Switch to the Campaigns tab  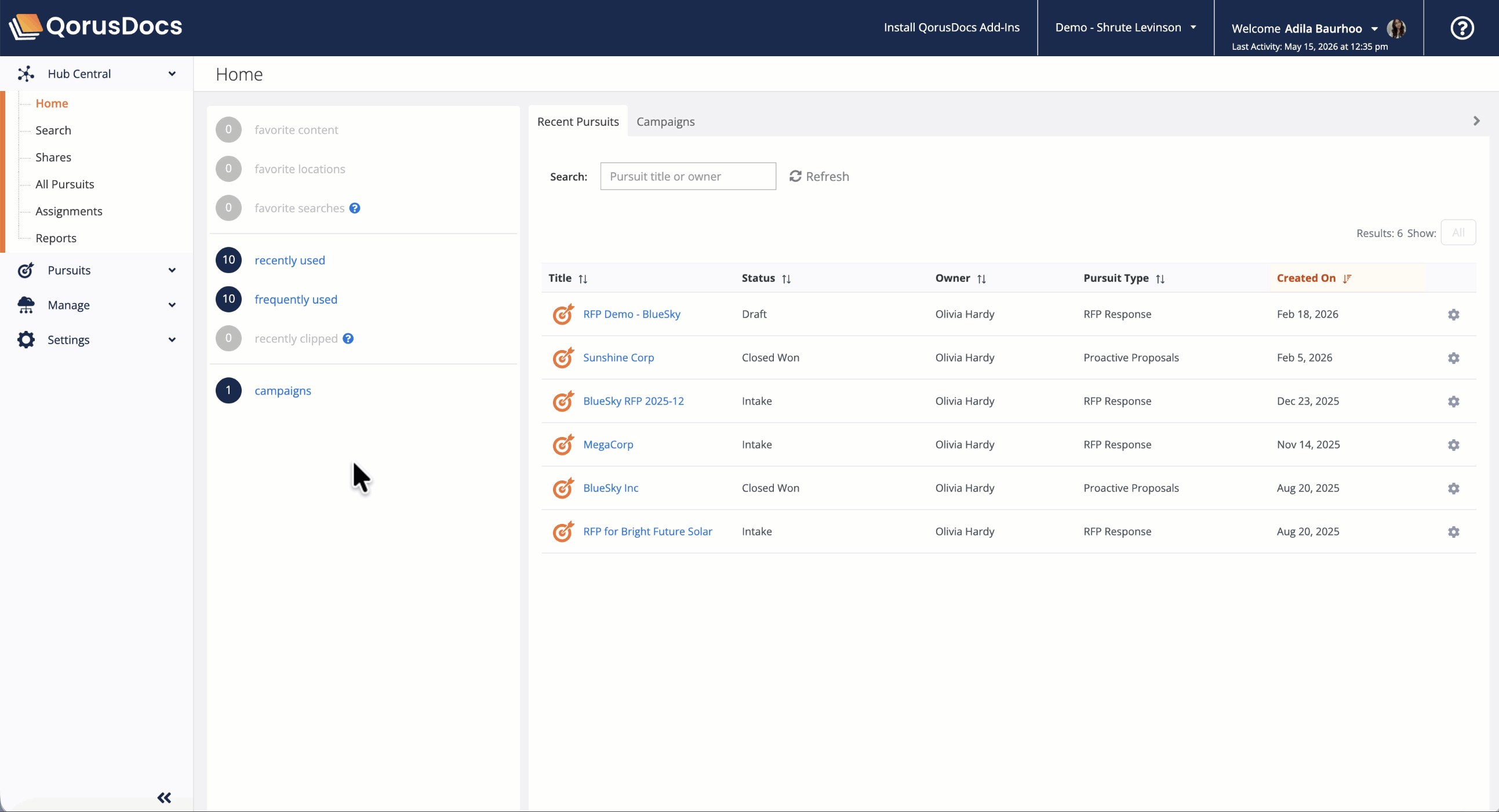coord(665,122)
